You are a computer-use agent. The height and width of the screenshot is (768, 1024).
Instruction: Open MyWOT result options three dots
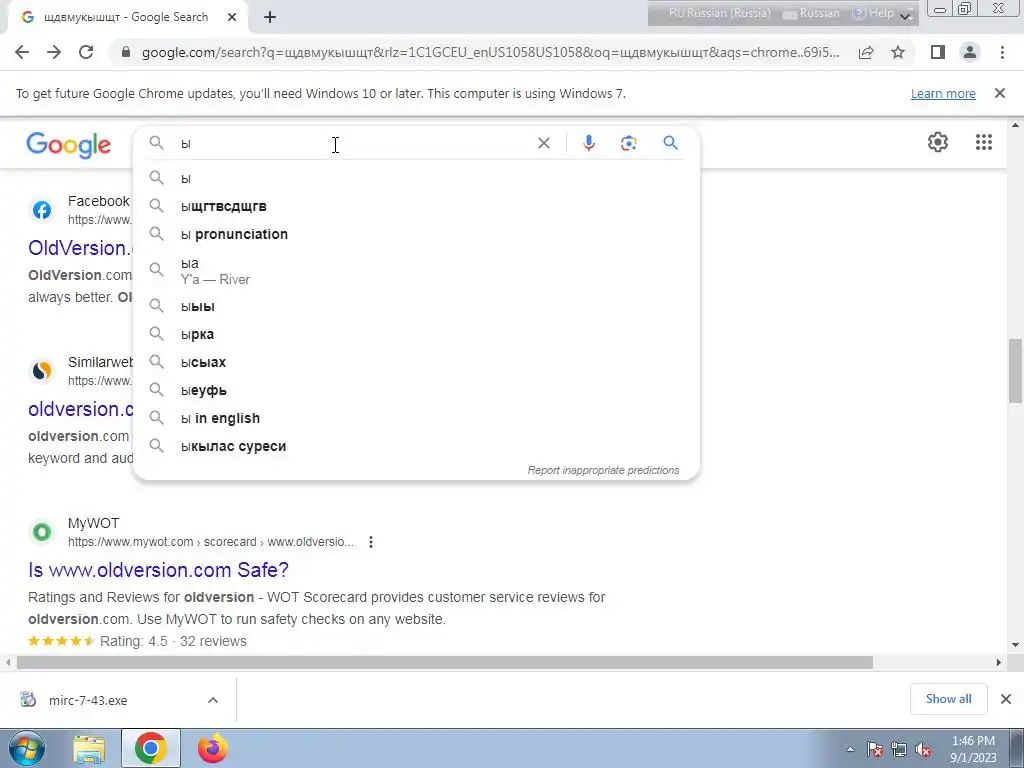point(371,542)
